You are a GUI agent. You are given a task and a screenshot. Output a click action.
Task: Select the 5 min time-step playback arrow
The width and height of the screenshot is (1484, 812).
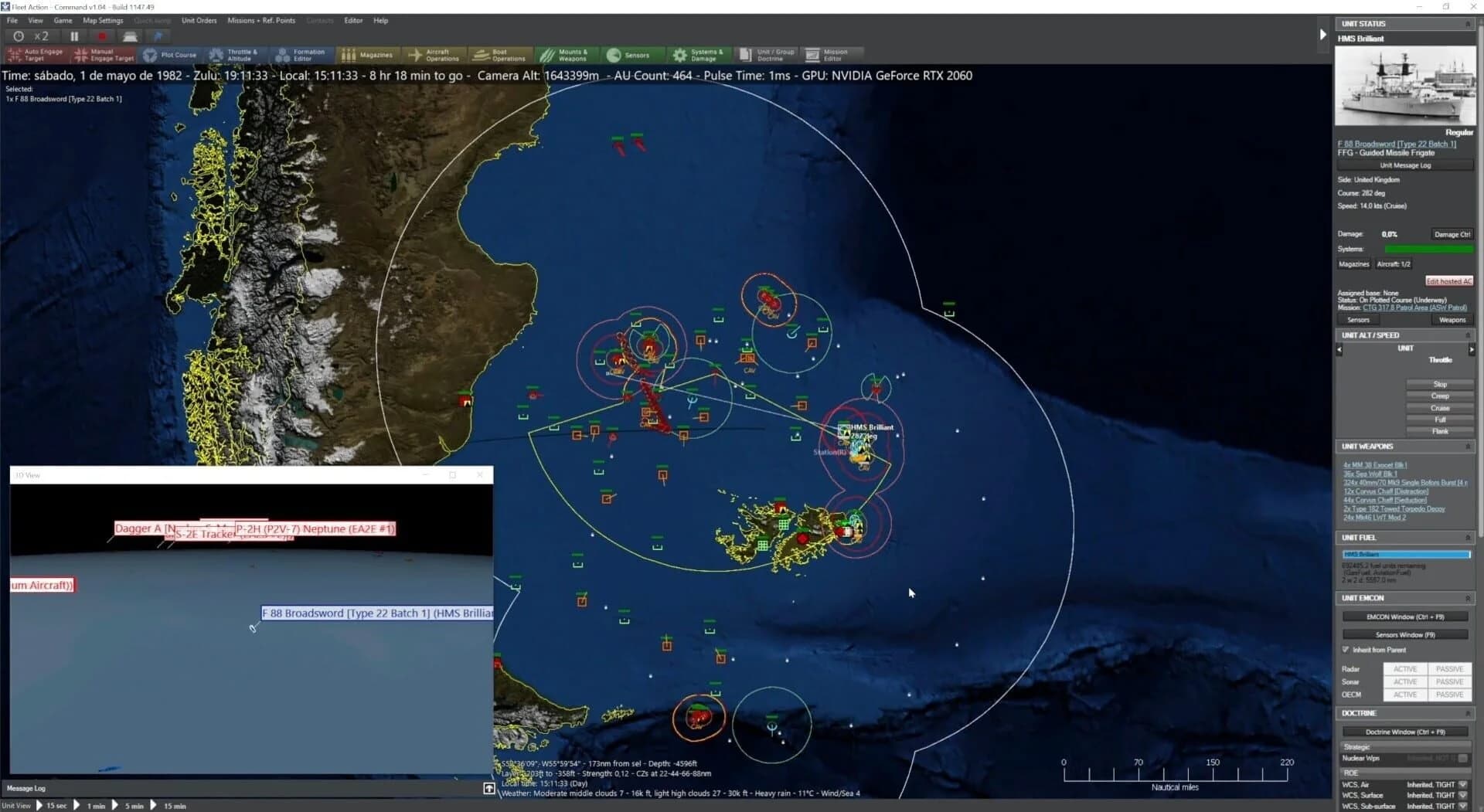point(116,805)
